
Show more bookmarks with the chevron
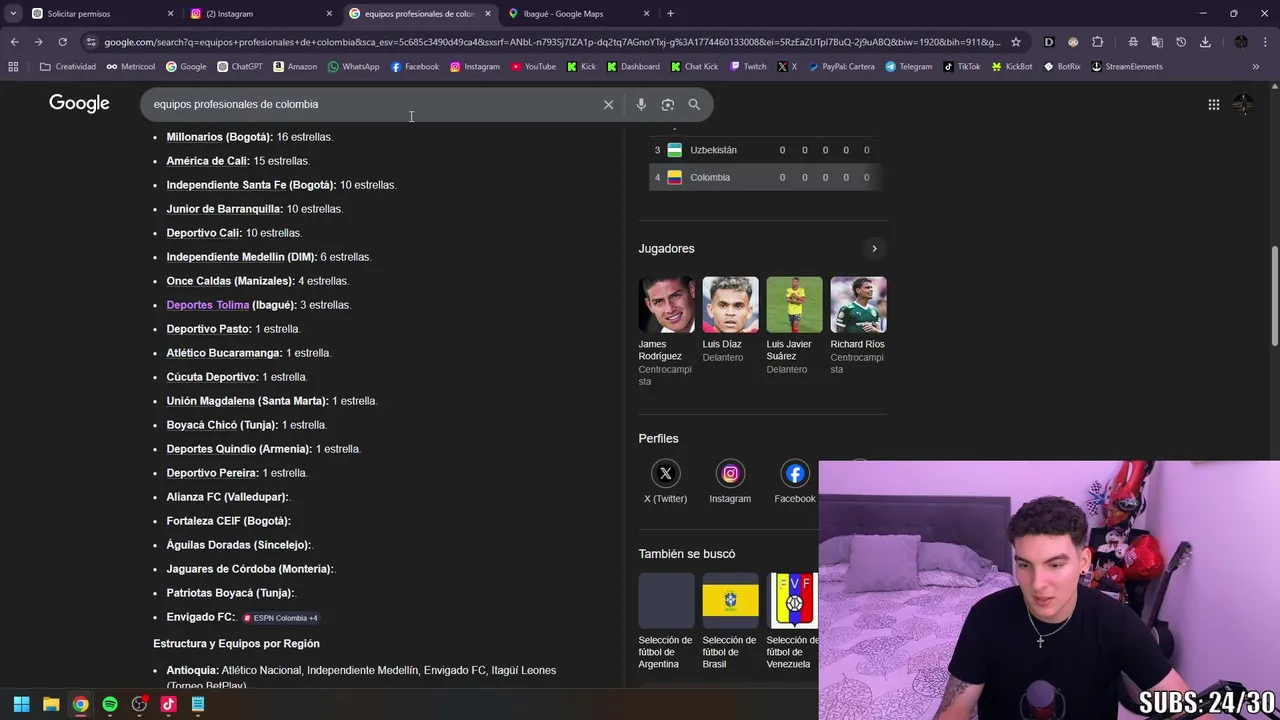(1256, 66)
